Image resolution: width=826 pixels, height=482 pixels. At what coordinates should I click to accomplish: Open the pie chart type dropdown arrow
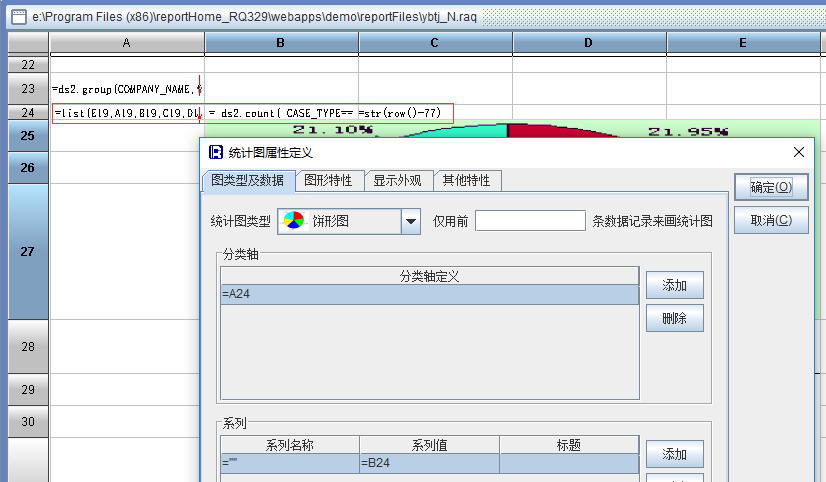click(410, 221)
